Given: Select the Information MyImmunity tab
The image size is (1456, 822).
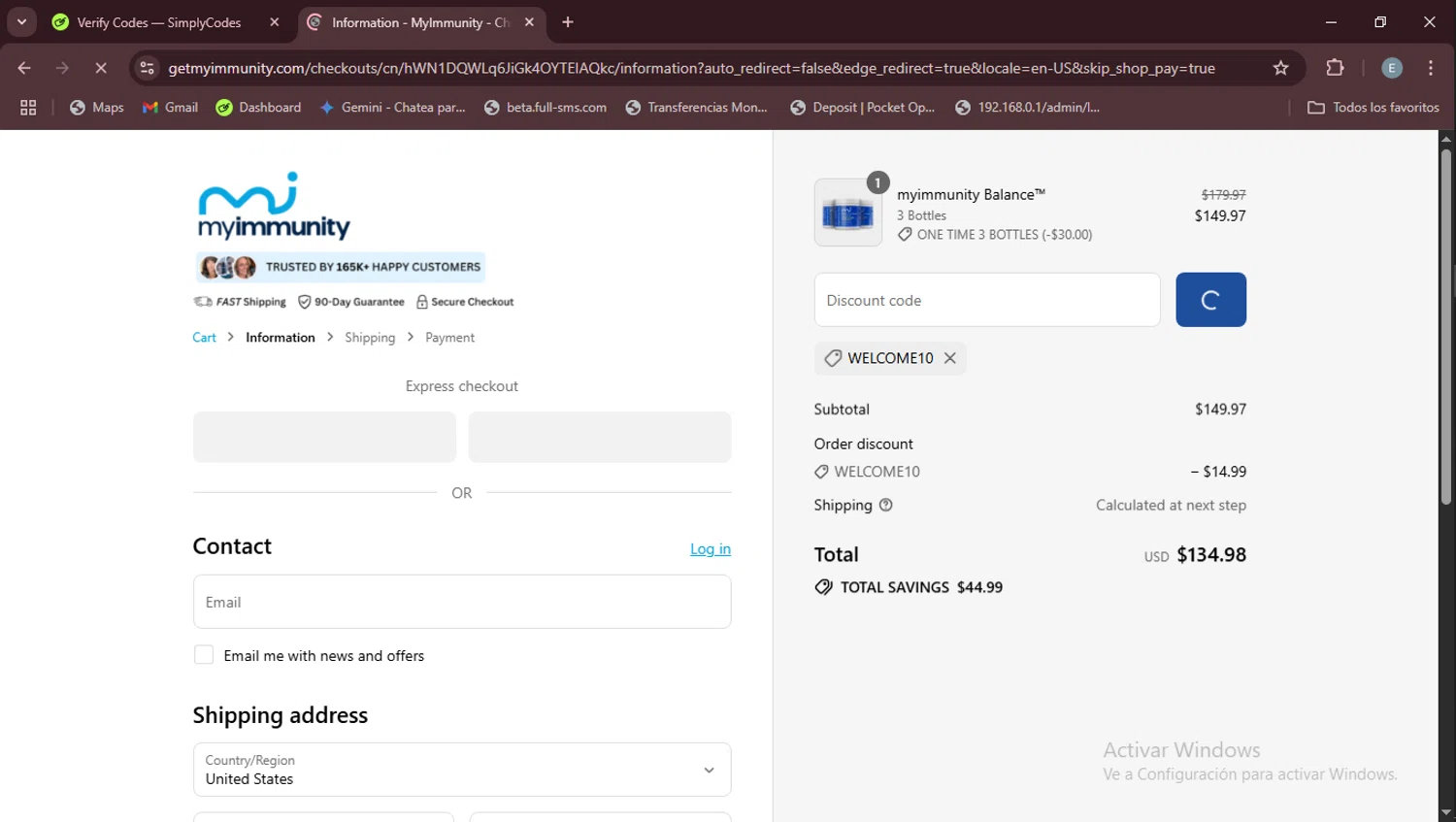Looking at the screenshot, I should click(x=422, y=22).
